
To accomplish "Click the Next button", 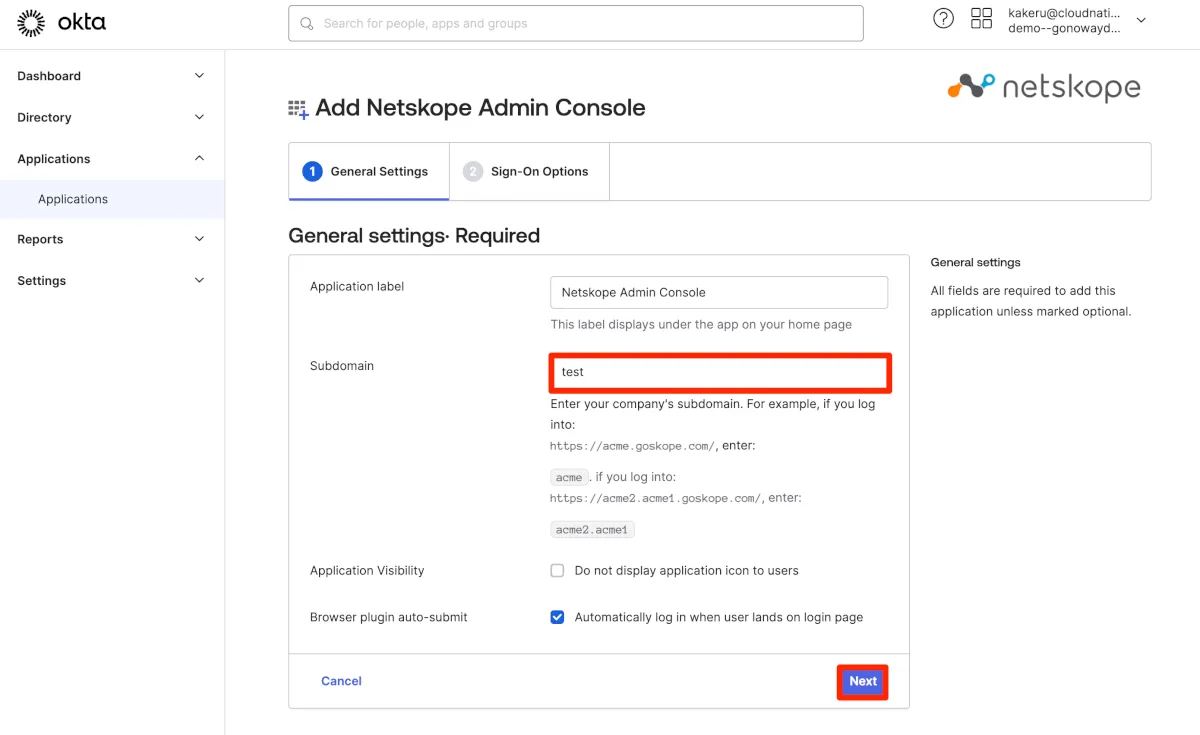I will pyautogui.click(x=862, y=681).
